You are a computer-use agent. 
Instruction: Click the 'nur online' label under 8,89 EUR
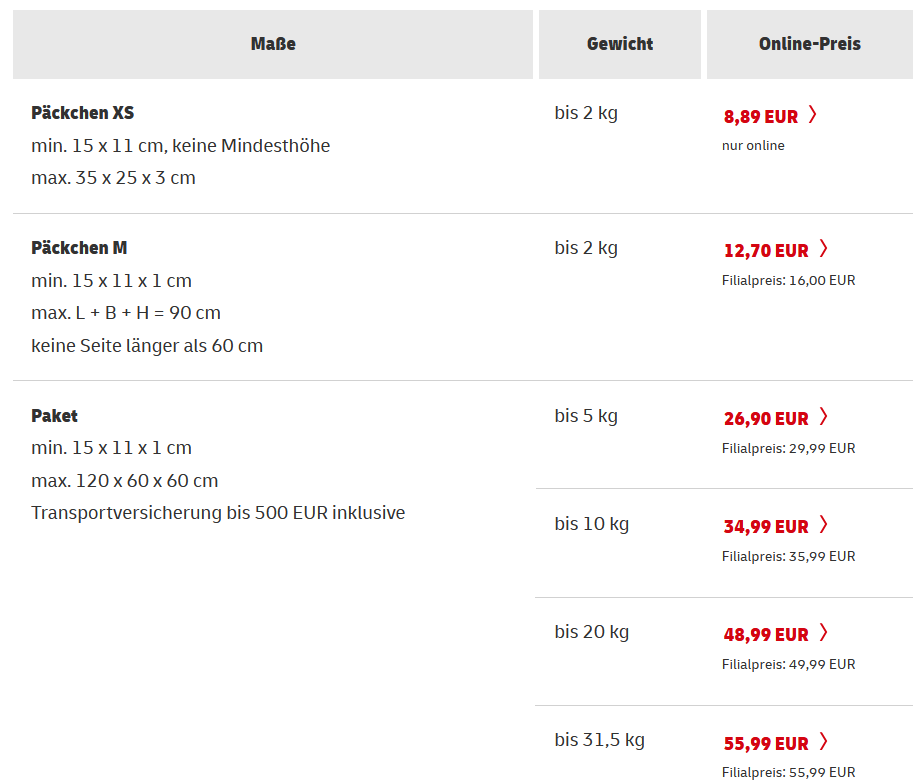(x=752, y=145)
